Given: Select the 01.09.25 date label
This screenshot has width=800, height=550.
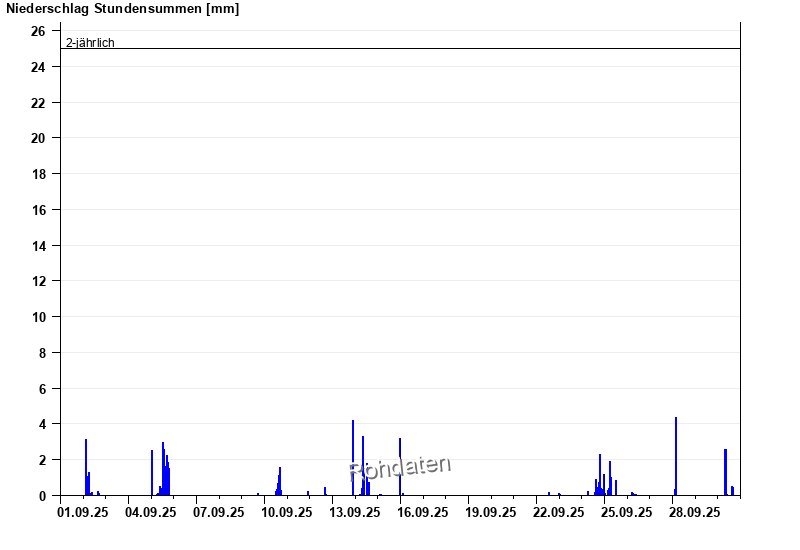Looking at the screenshot, I should click(83, 513).
